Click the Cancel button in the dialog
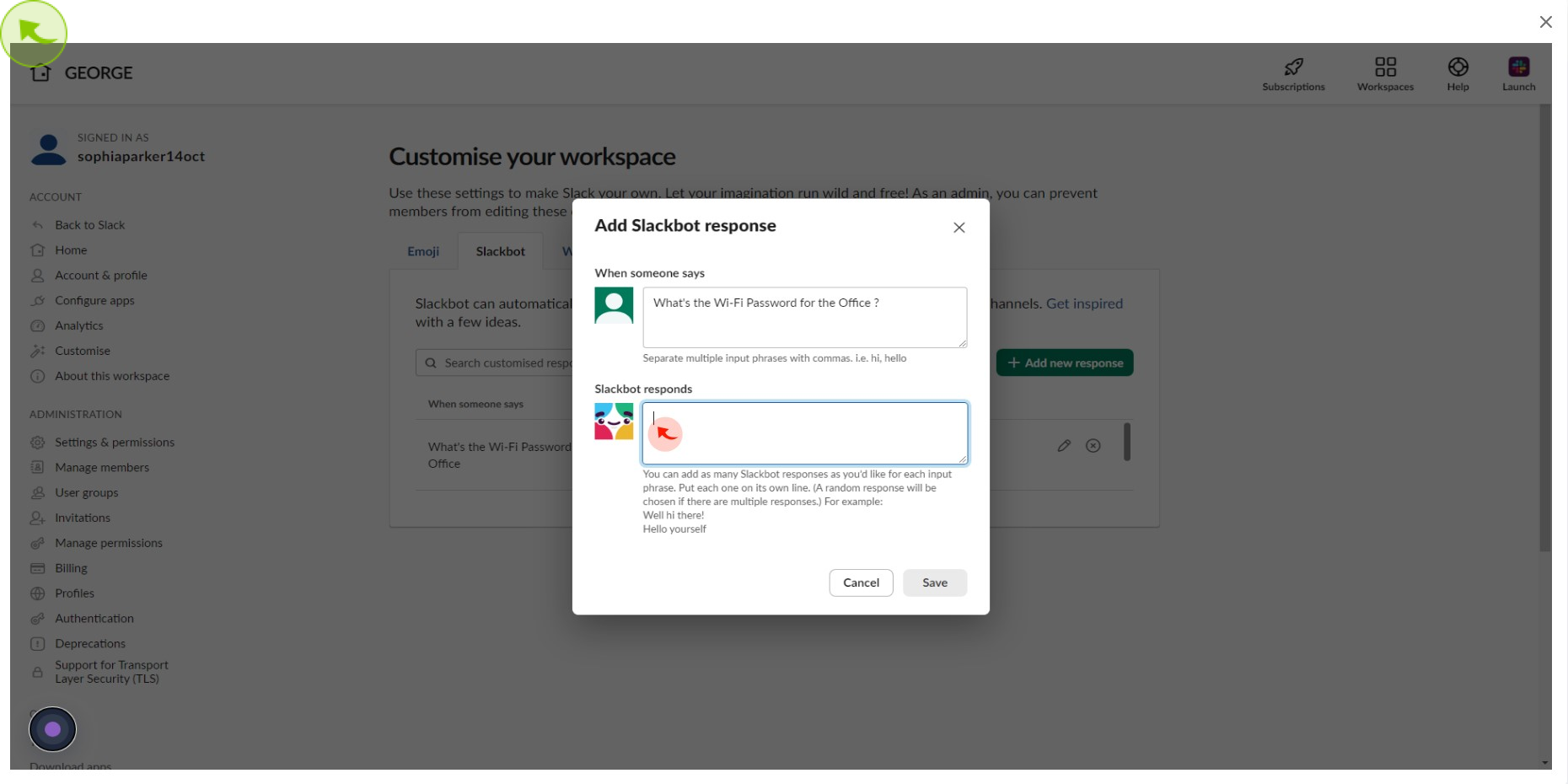Viewport: 1568px width, 784px height. tap(861, 583)
